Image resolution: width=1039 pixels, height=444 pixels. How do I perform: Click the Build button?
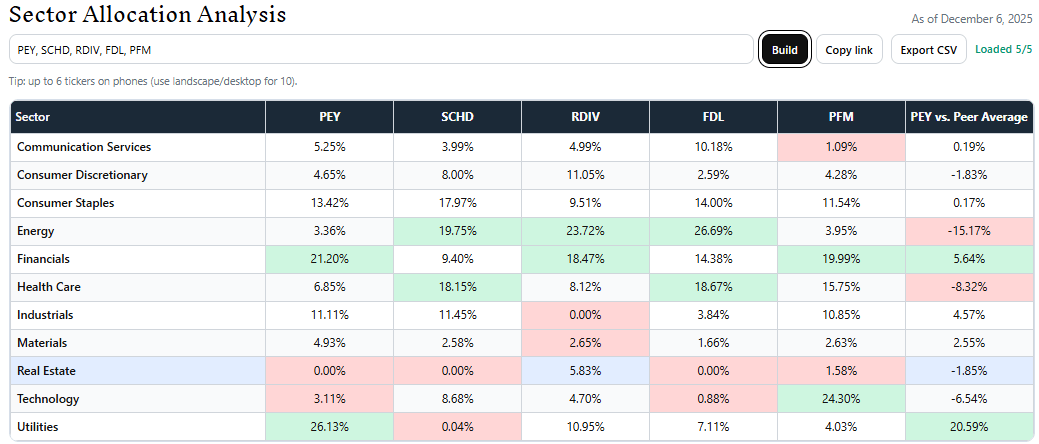785,50
